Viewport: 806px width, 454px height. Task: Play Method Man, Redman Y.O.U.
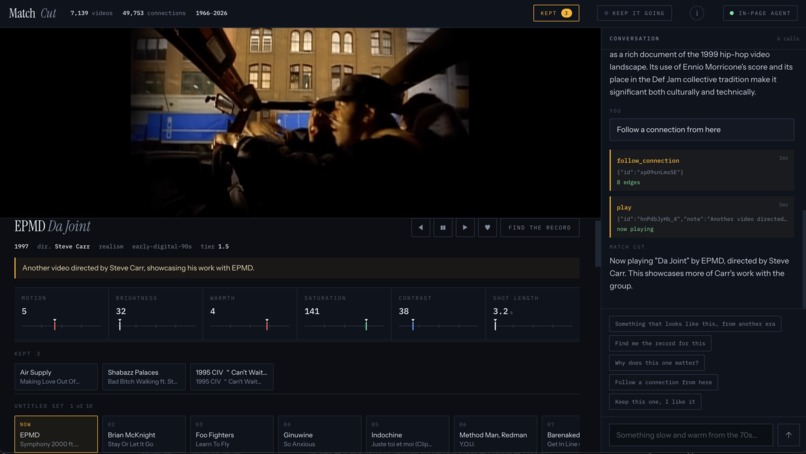click(x=496, y=434)
